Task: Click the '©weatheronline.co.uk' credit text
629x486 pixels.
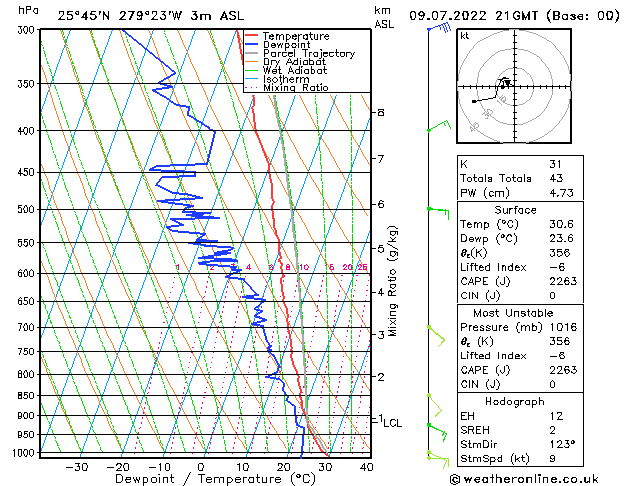Action: tap(524, 479)
